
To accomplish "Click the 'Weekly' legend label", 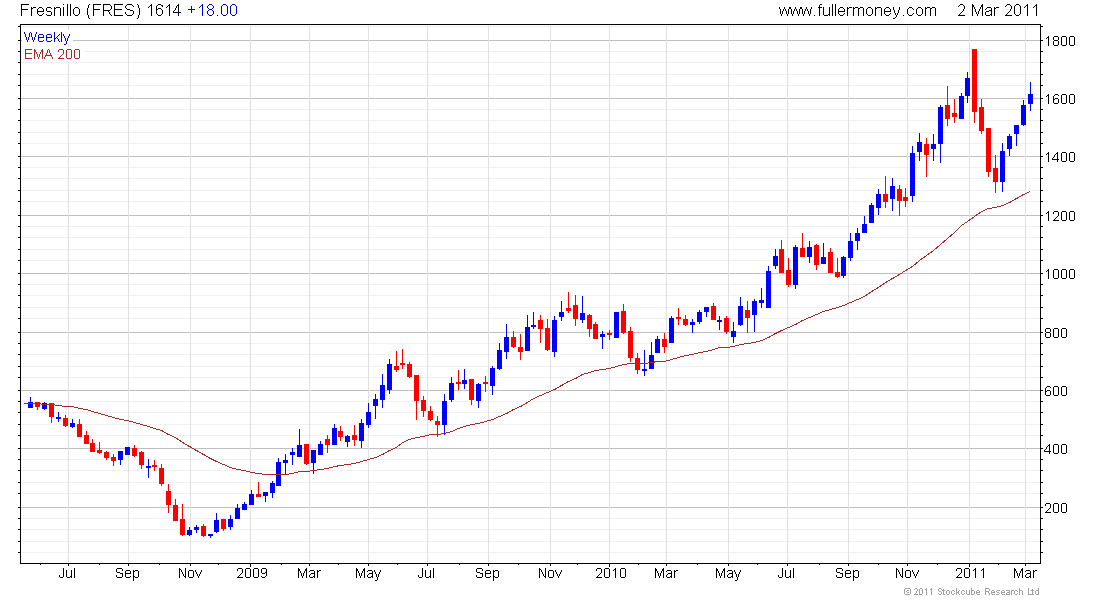I will (47, 37).
